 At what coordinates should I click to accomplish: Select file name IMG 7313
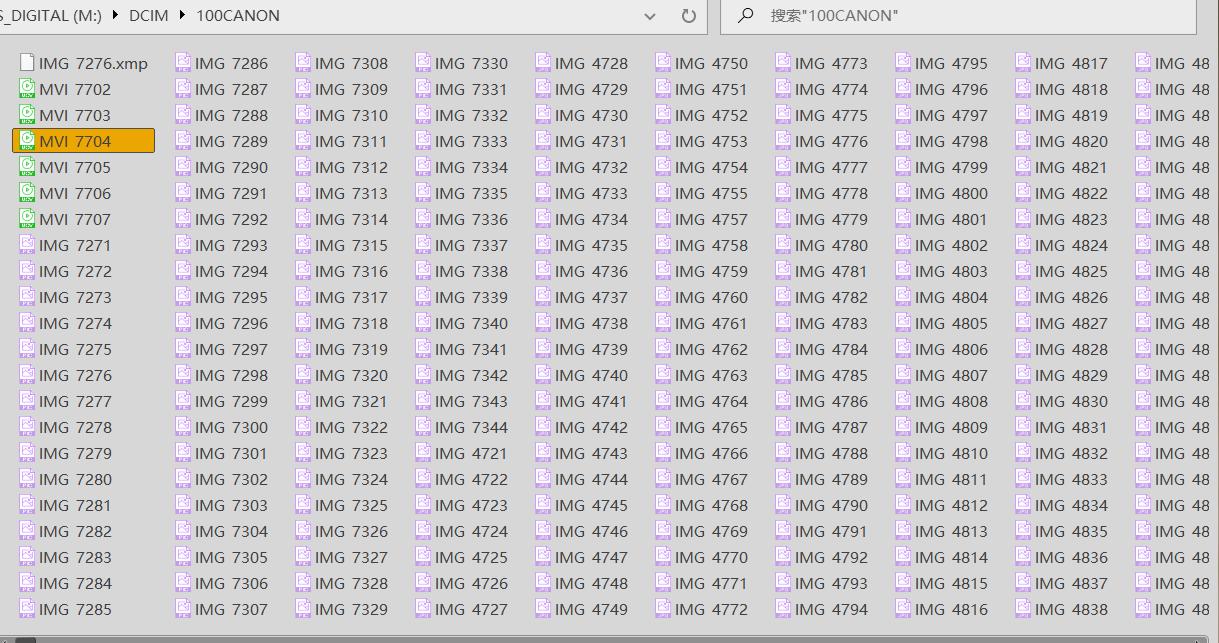[x=352, y=193]
